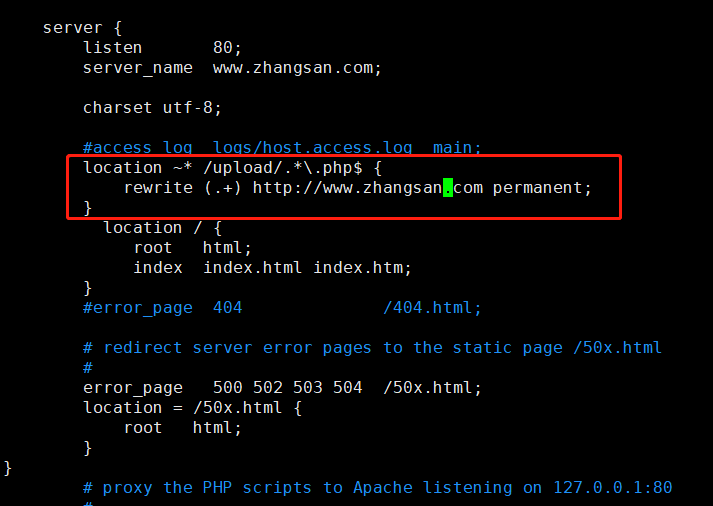The width and height of the screenshot is (713, 506).
Task: Click the 'rewrite' keyword
Action: 158,188
